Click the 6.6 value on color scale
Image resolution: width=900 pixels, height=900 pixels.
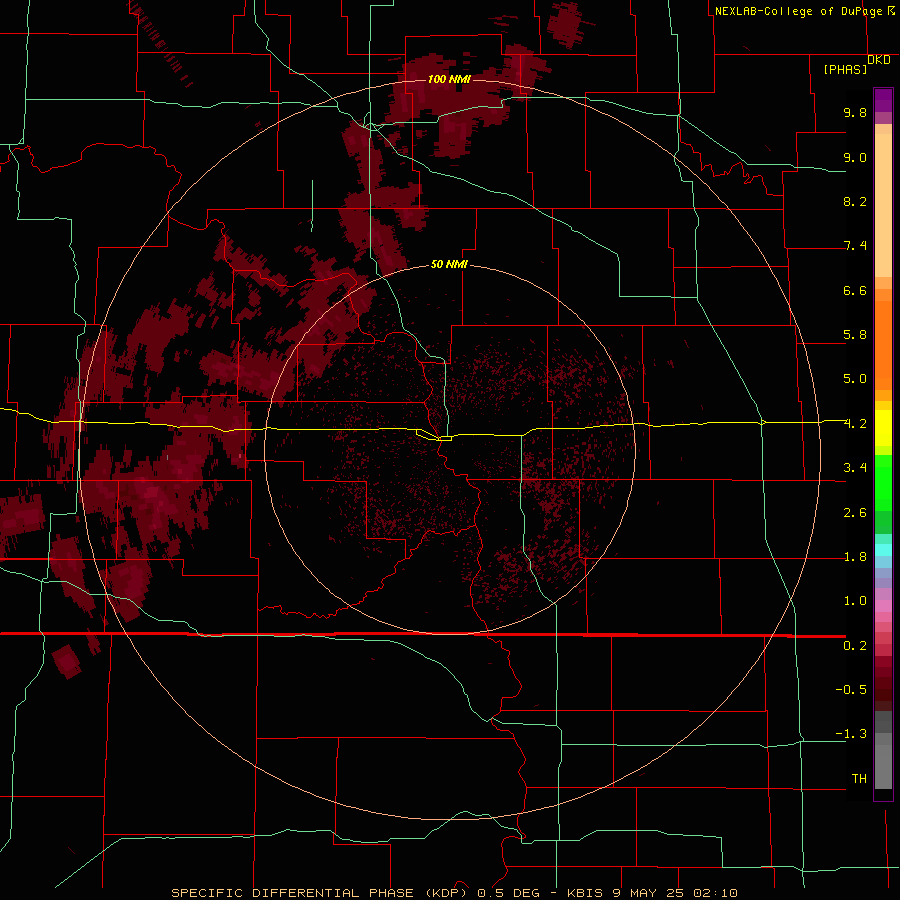point(855,290)
